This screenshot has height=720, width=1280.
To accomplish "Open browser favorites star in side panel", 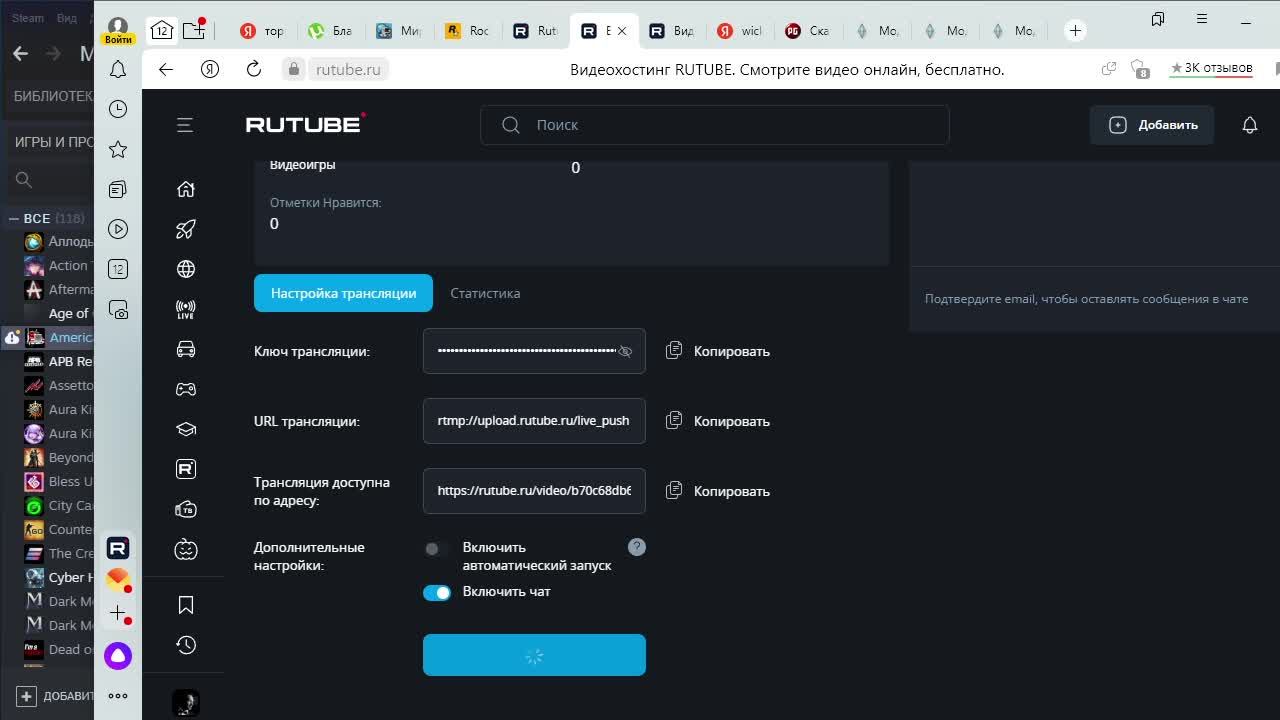I will click(x=118, y=149).
